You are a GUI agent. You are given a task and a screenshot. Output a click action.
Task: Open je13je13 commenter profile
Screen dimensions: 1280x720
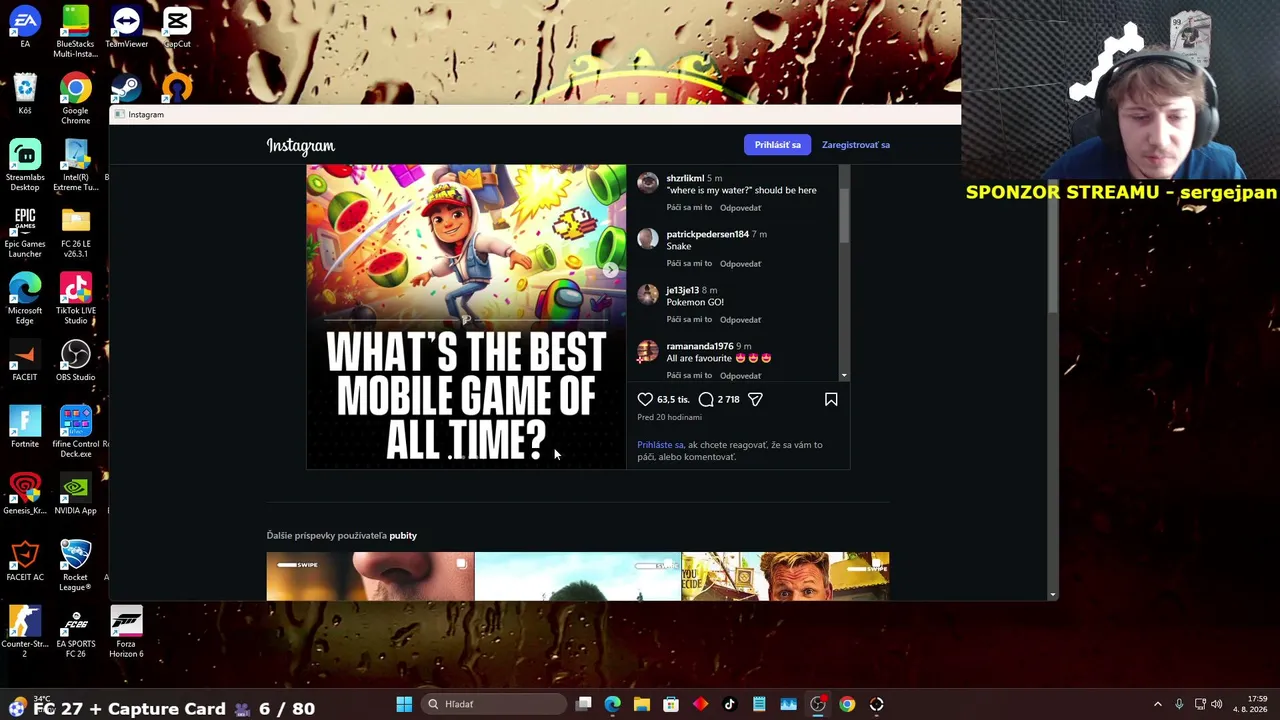[x=682, y=290]
